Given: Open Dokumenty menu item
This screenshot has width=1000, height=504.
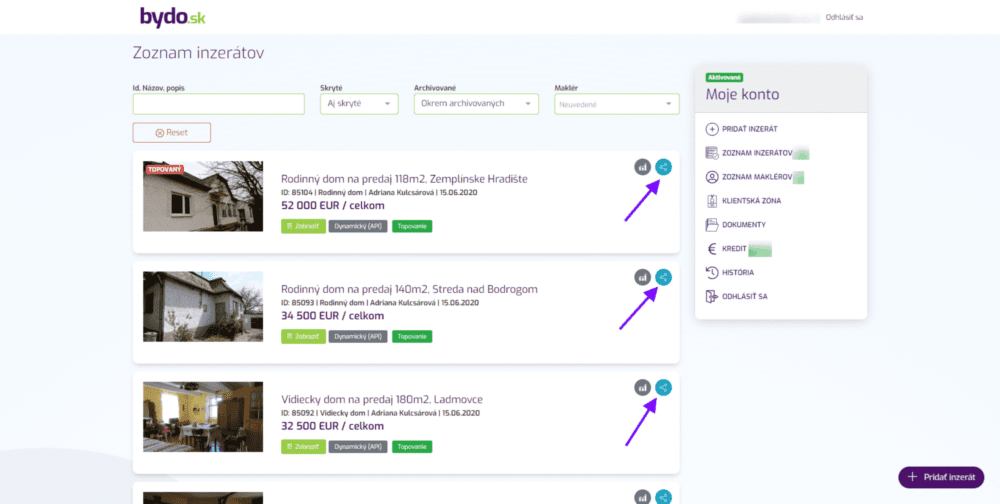Looking at the screenshot, I should 744,225.
